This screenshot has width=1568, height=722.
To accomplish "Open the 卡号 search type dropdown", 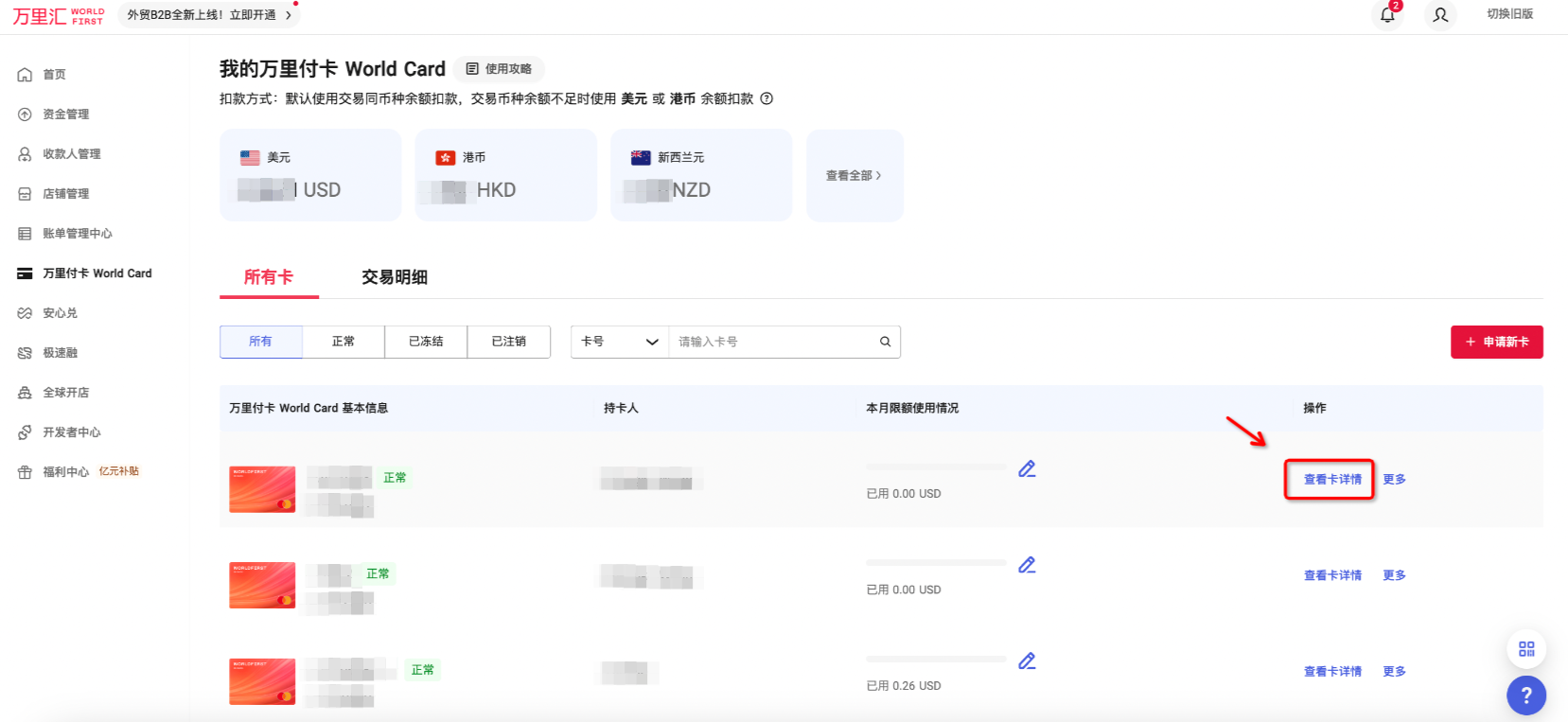I will [x=619, y=342].
